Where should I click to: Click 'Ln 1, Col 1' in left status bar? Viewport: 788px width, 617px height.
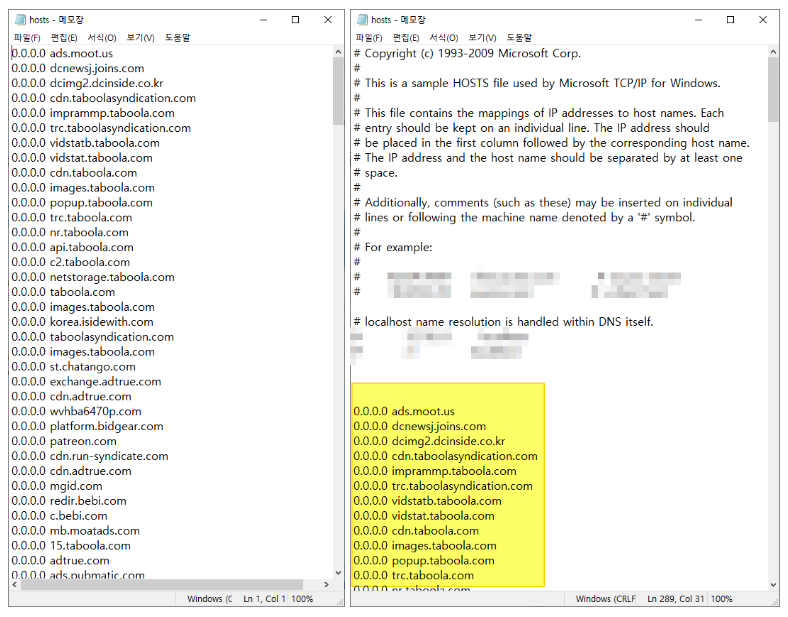(x=264, y=598)
